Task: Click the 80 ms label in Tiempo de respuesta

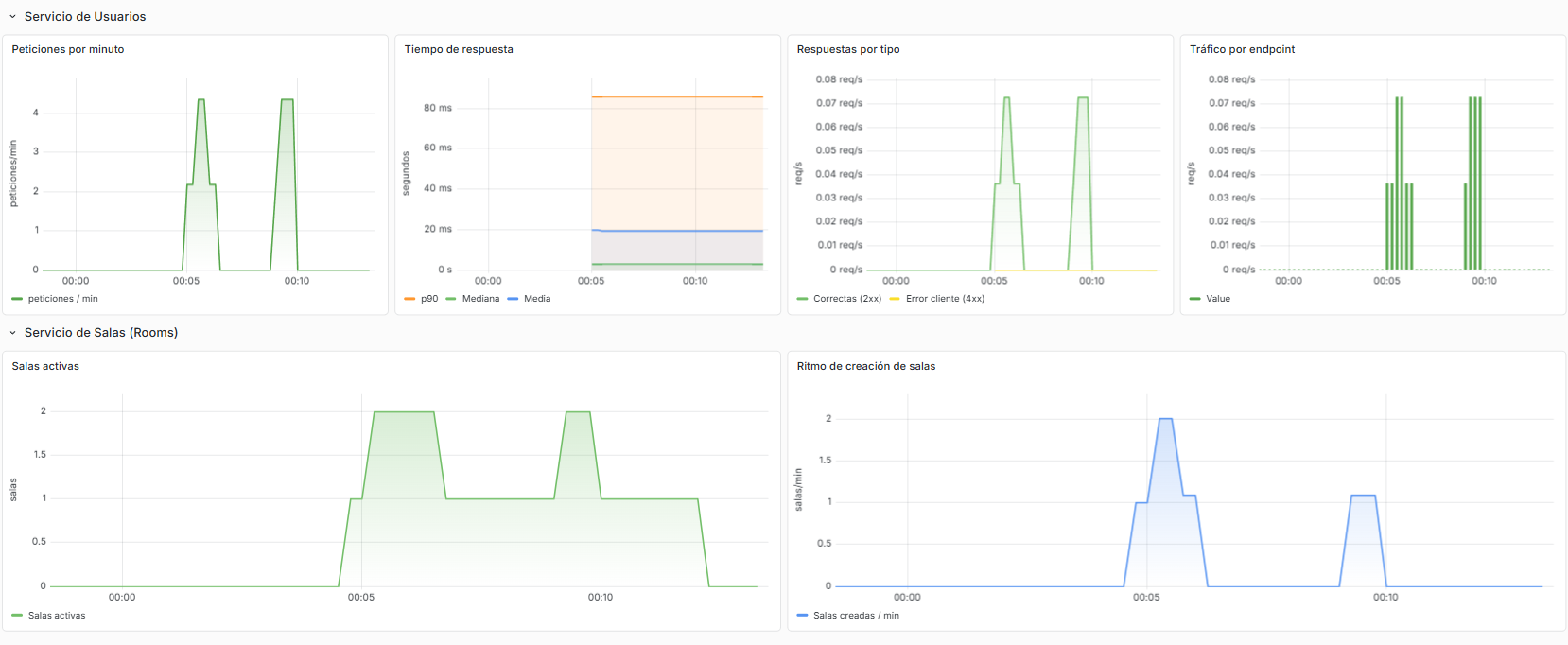Action: 438,108
